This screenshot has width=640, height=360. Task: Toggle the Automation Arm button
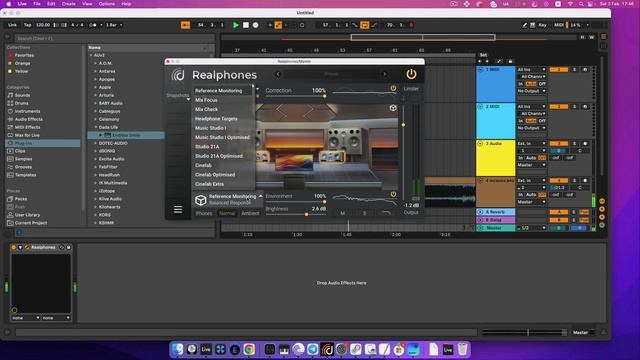pos(278,25)
